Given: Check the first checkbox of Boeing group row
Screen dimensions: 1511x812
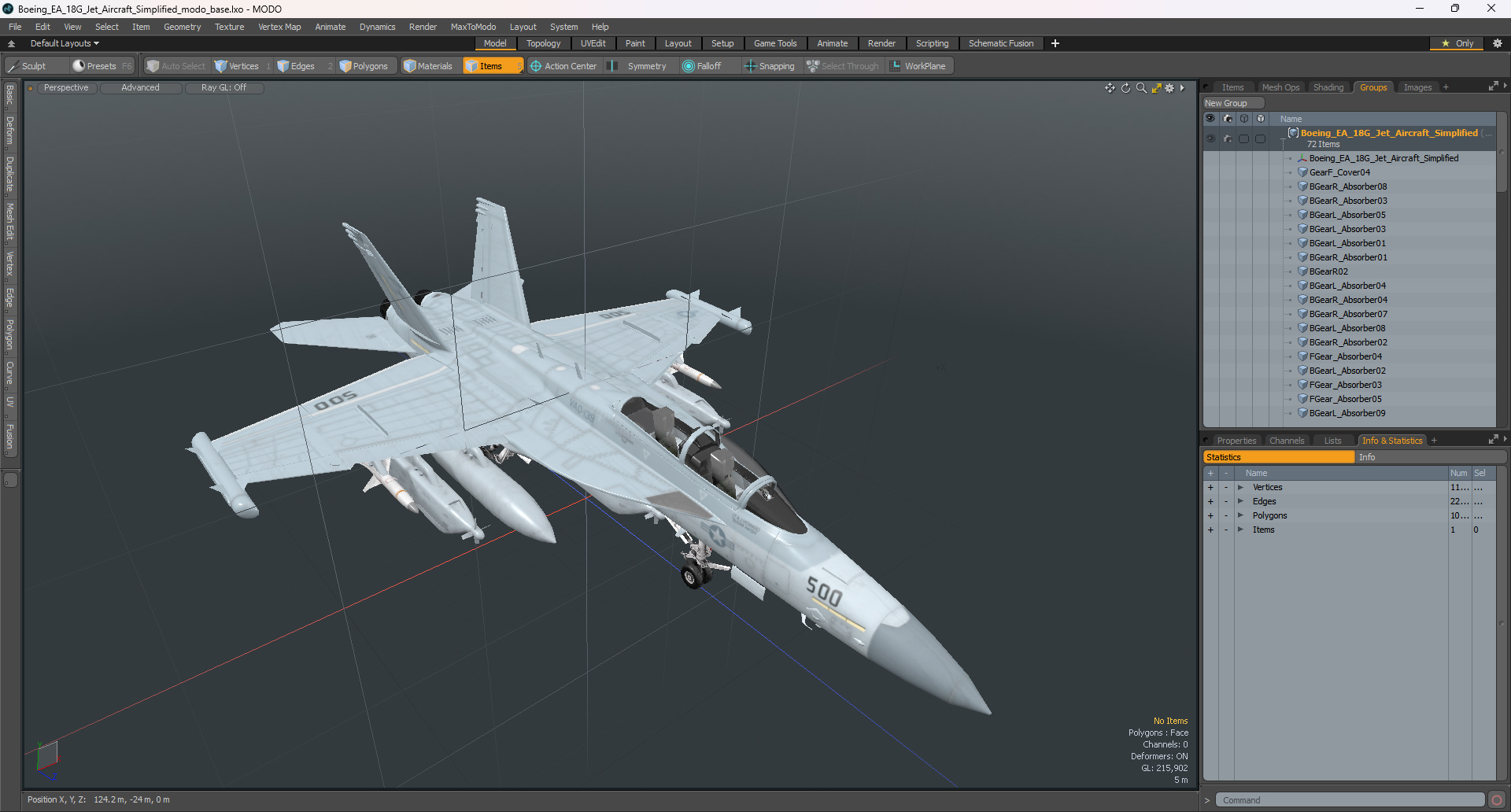Looking at the screenshot, I should click(1243, 138).
